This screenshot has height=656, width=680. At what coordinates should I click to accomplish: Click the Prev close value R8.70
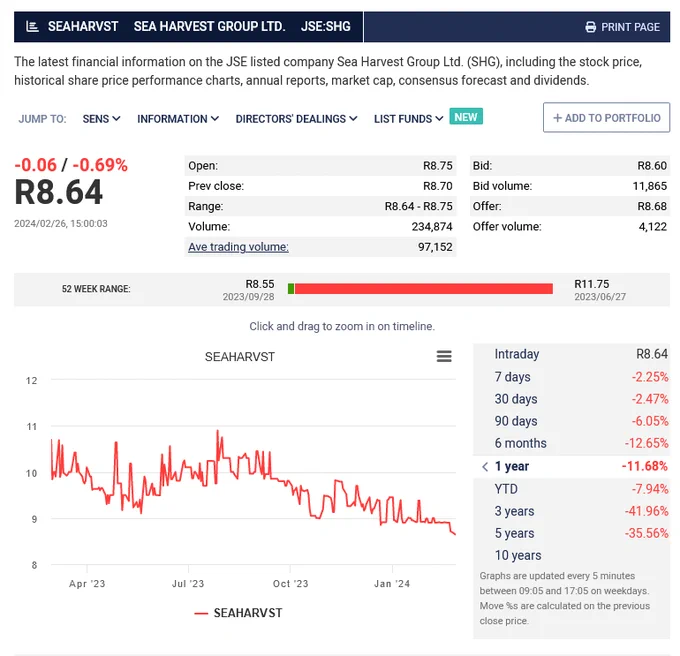pyautogui.click(x=438, y=186)
